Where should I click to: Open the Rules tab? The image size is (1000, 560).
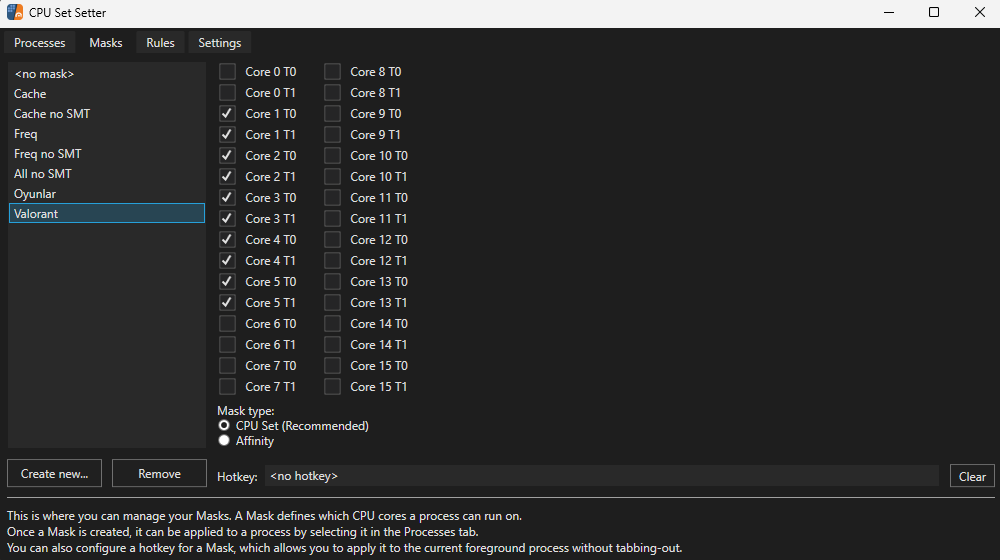pyautogui.click(x=160, y=43)
